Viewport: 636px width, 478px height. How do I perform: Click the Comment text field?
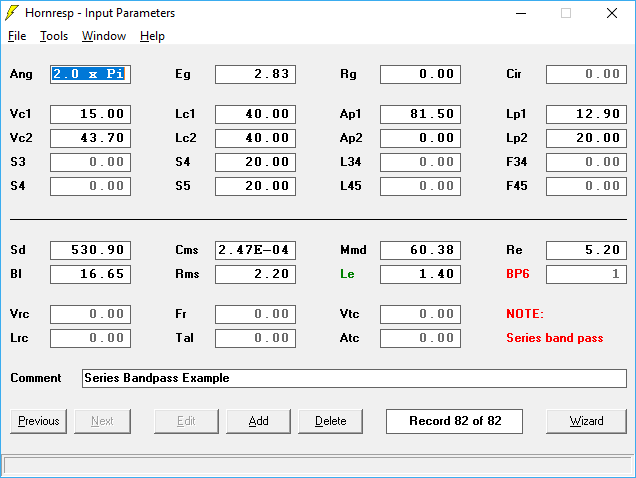(x=354, y=378)
